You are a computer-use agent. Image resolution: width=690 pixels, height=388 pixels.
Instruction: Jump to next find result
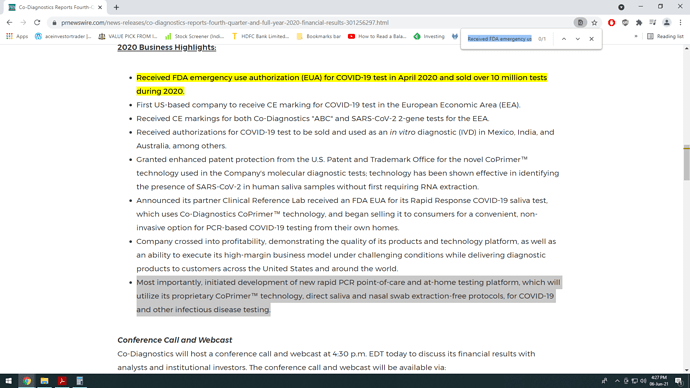(577, 39)
